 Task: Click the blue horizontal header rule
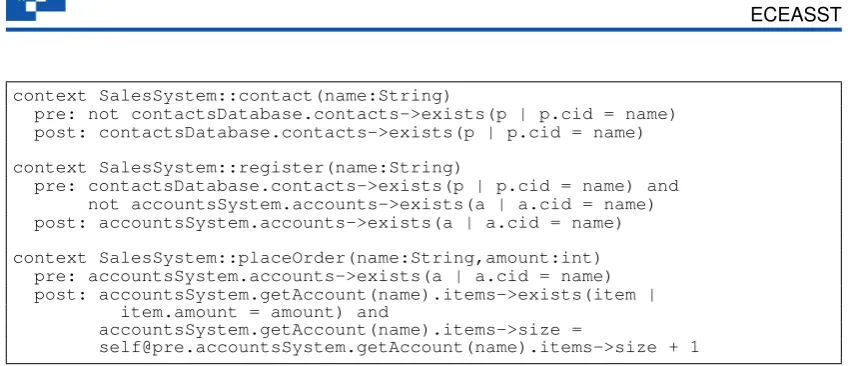tap(424, 29)
